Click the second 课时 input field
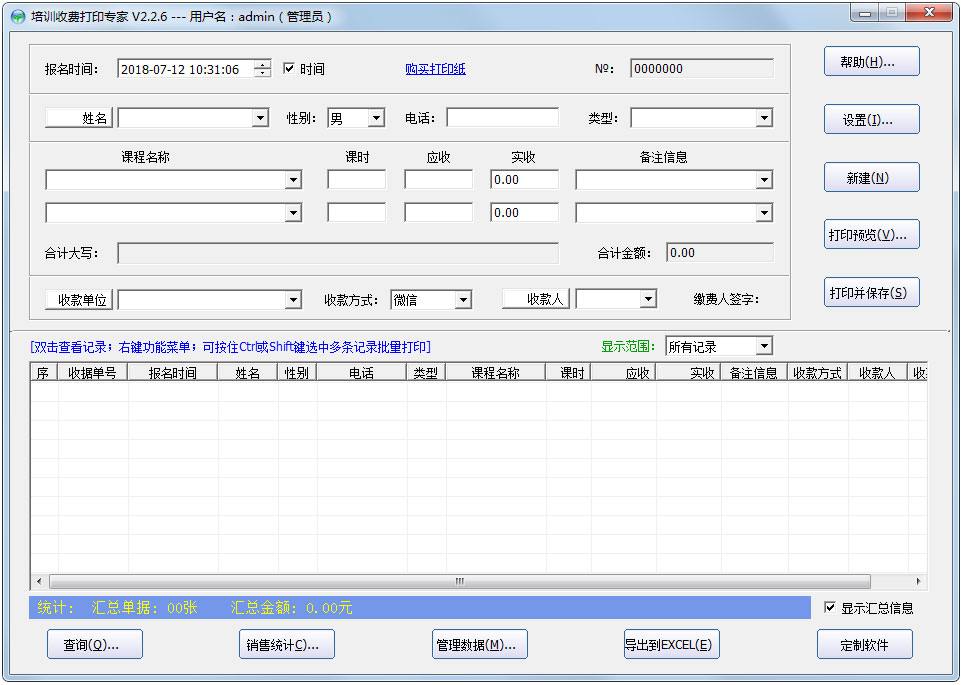This screenshot has height=685, width=963. click(x=357, y=213)
